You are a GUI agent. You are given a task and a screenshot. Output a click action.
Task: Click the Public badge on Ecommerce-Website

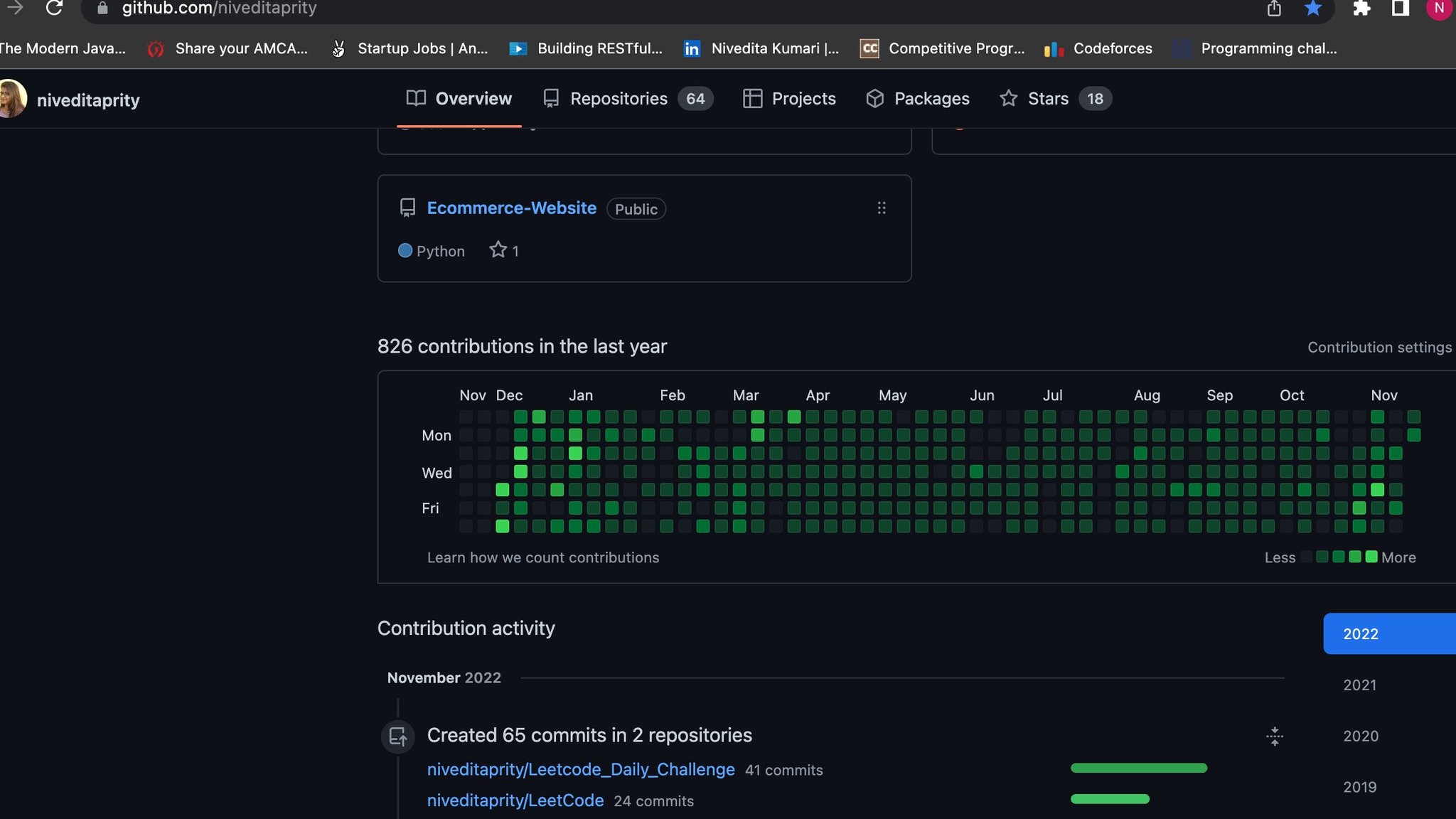click(636, 209)
